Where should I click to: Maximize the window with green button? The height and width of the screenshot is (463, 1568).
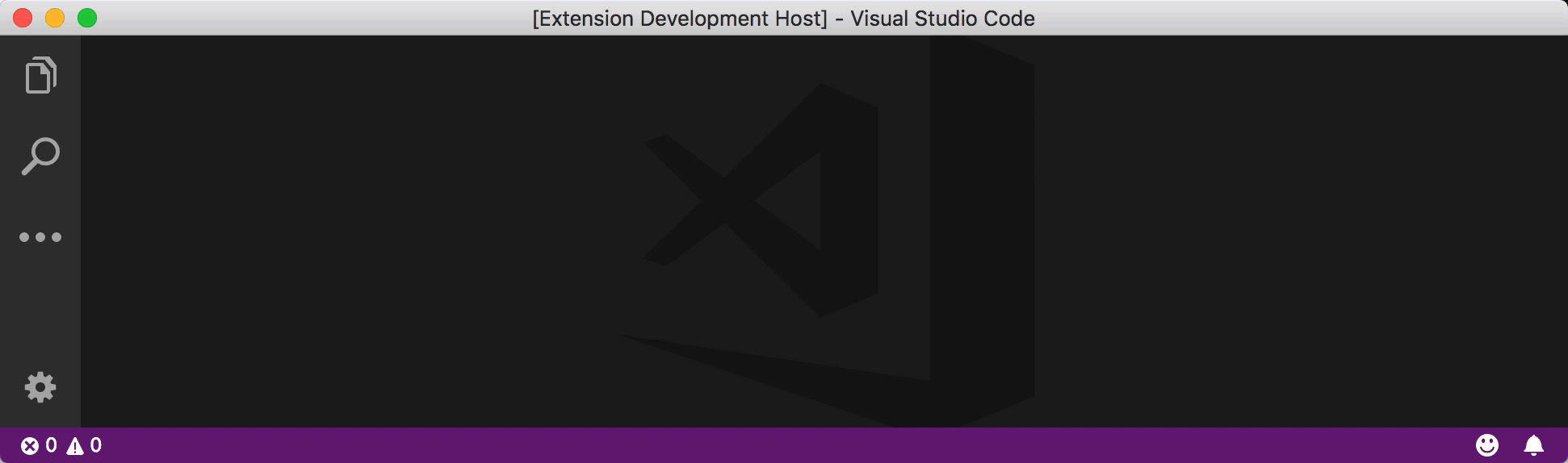(x=87, y=18)
